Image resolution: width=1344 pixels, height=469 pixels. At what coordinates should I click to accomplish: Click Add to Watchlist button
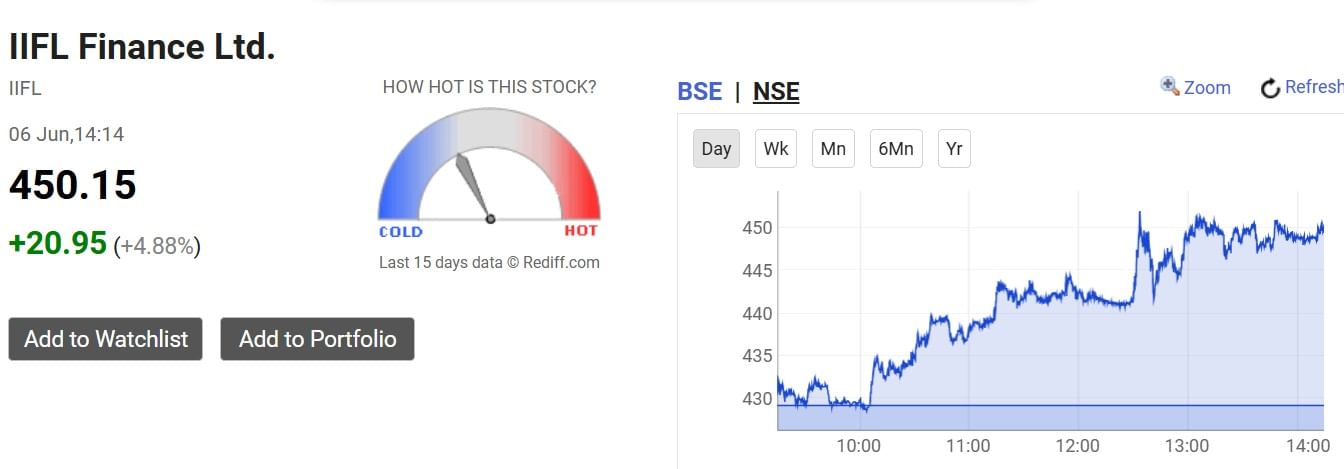pyautogui.click(x=106, y=339)
